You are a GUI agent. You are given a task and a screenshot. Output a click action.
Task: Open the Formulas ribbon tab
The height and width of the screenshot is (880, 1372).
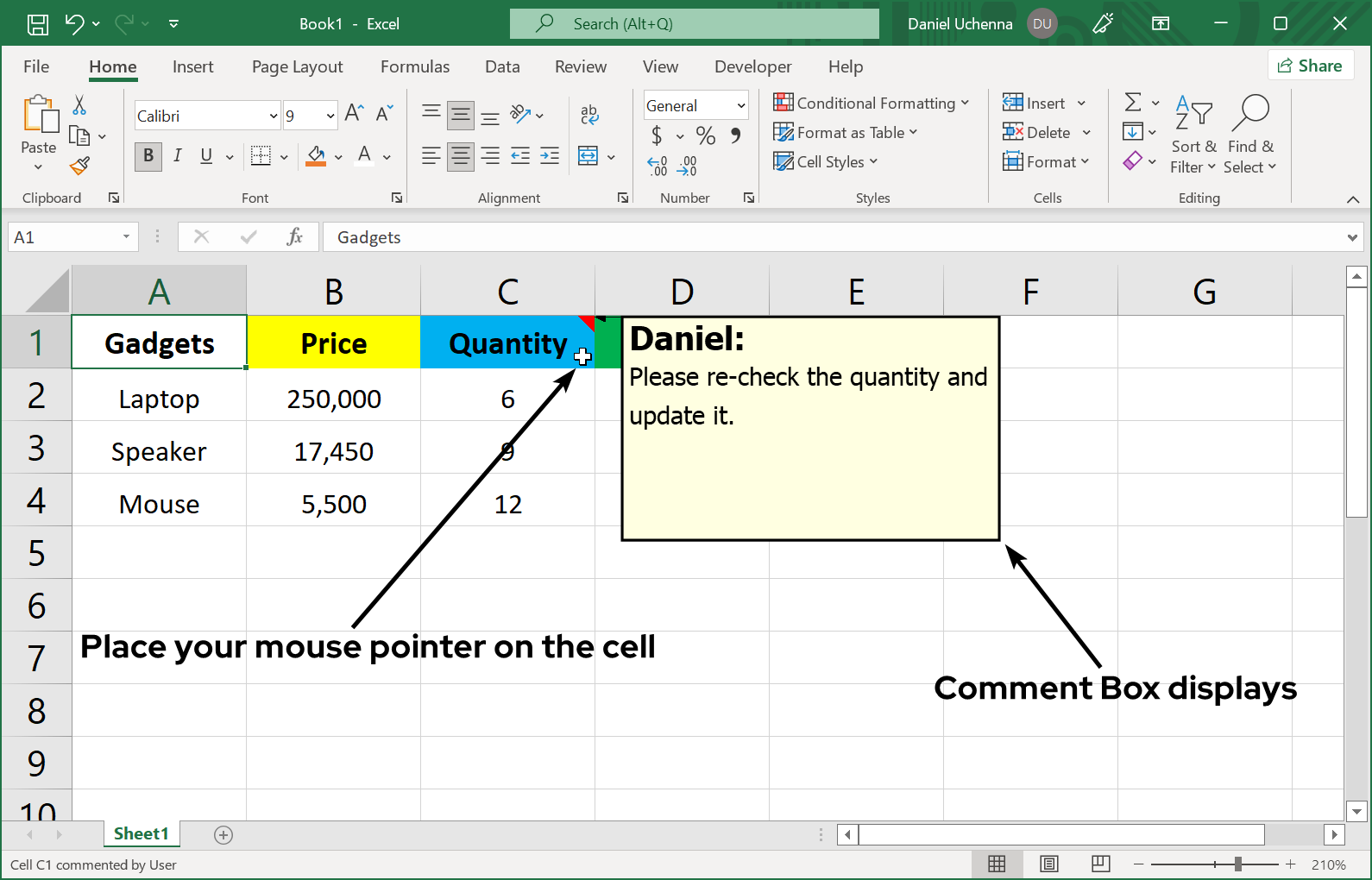pyautogui.click(x=415, y=66)
